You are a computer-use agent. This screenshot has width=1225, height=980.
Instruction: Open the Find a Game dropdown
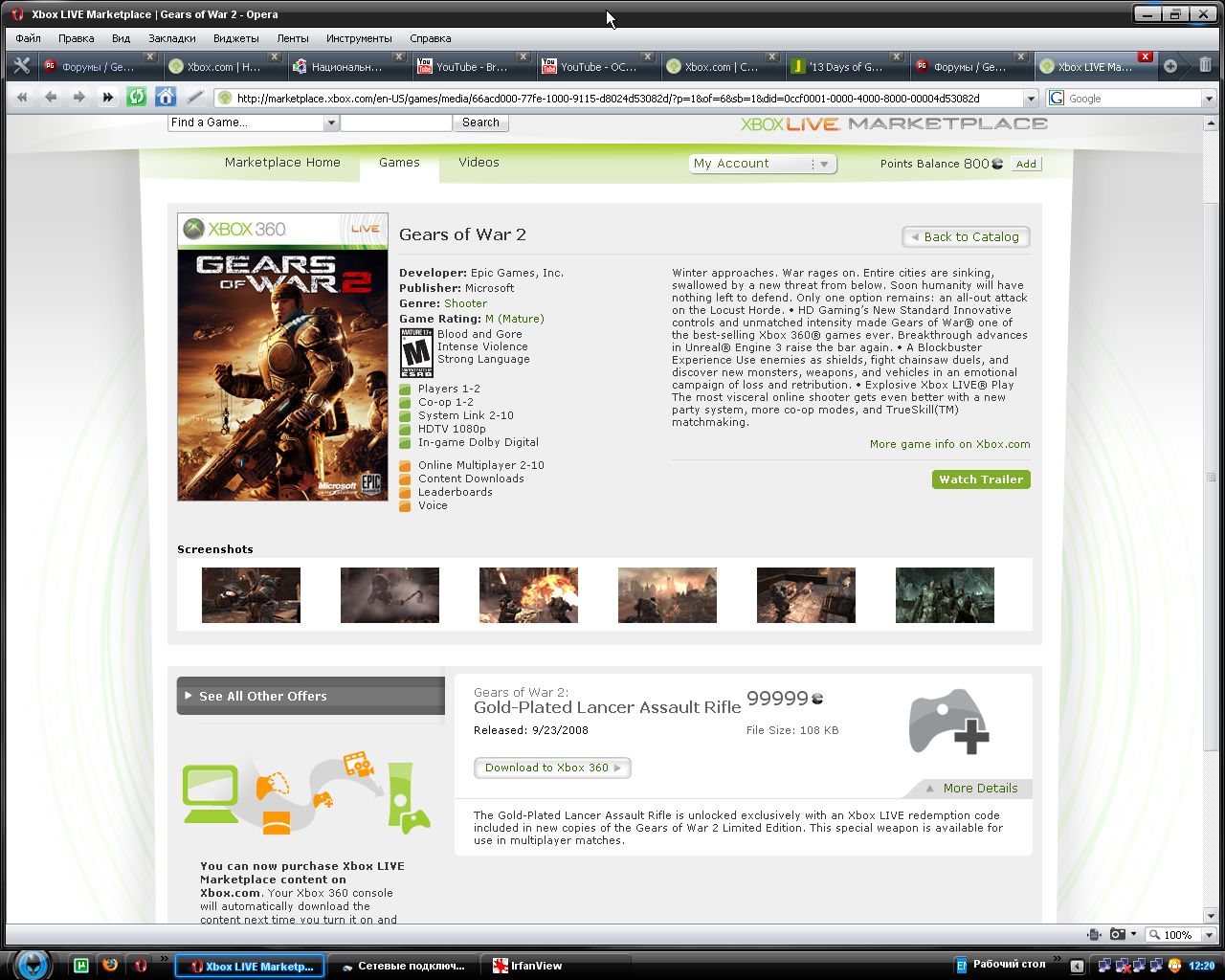click(x=330, y=122)
